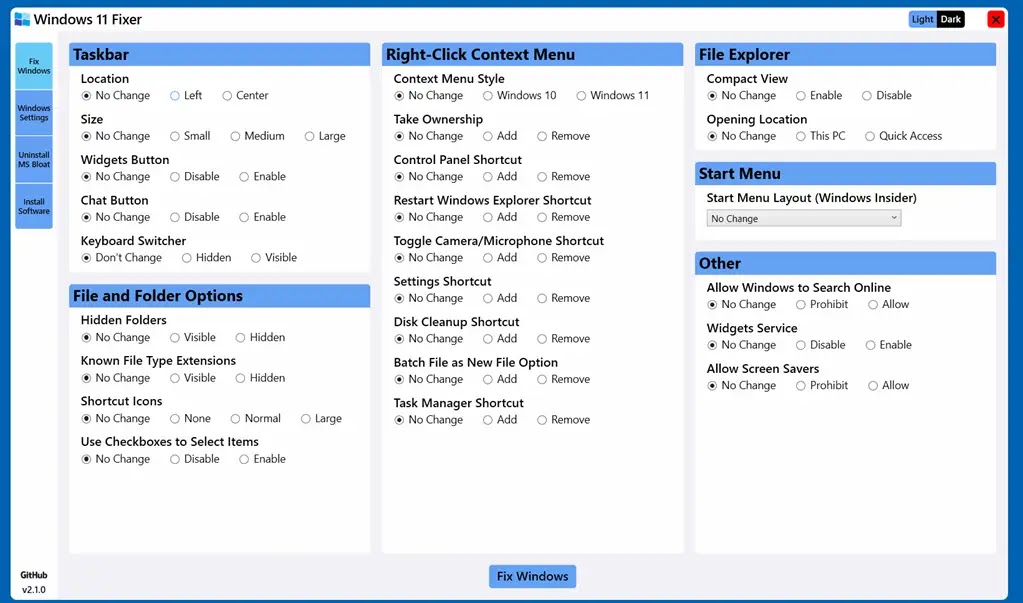Disable the Widgets Button
This screenshot has width=1023, height=603.
pyautogui.click(x=194, y=176)
